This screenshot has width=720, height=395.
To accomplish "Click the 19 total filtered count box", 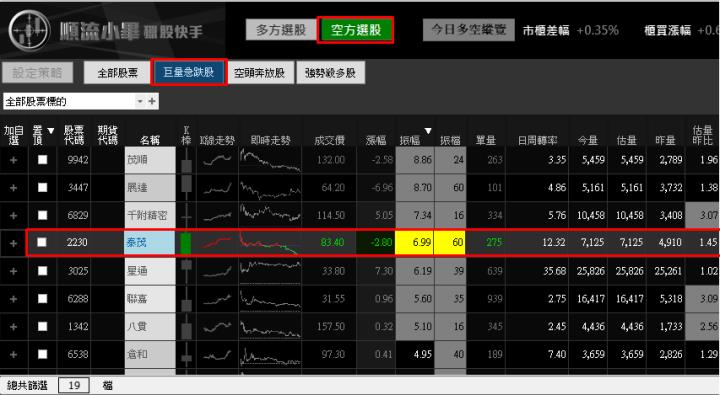I will point(74,385).
